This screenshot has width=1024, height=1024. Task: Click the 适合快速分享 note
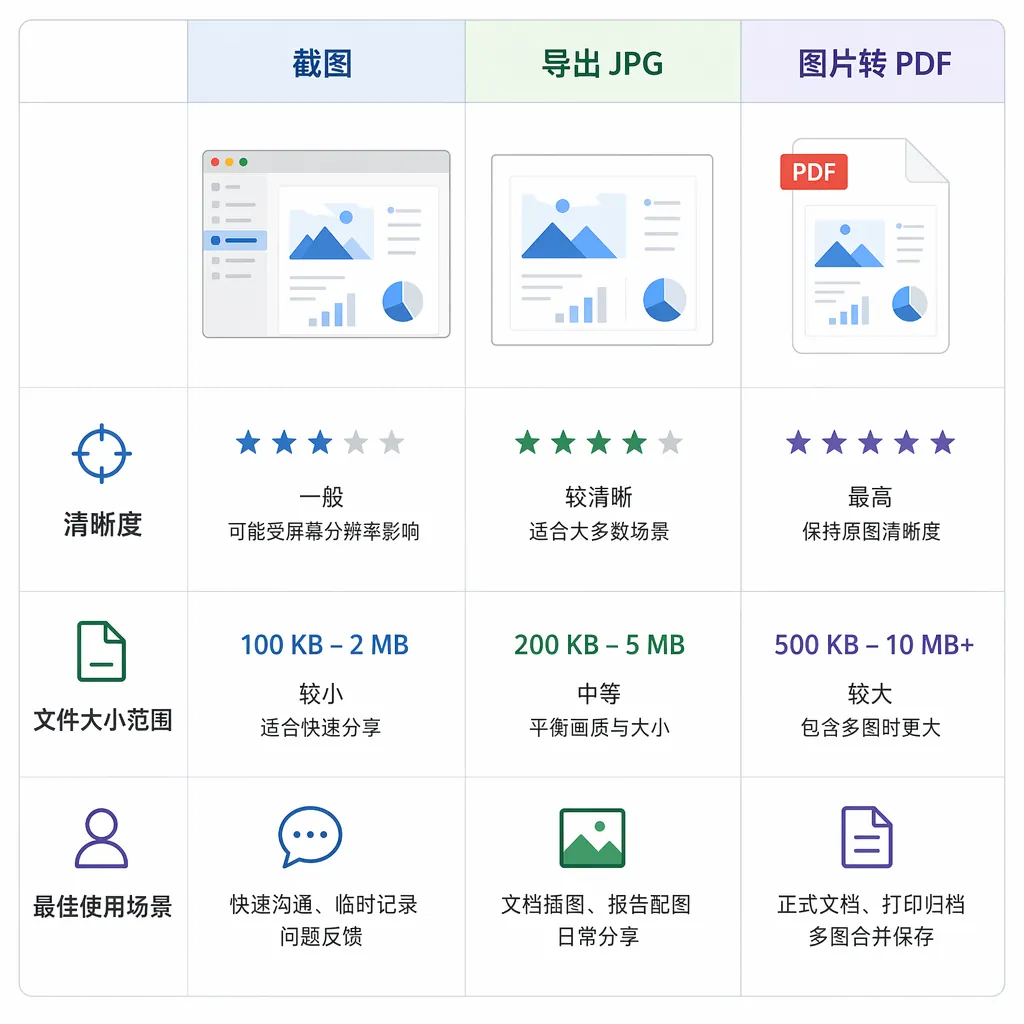tap(321, 727)
